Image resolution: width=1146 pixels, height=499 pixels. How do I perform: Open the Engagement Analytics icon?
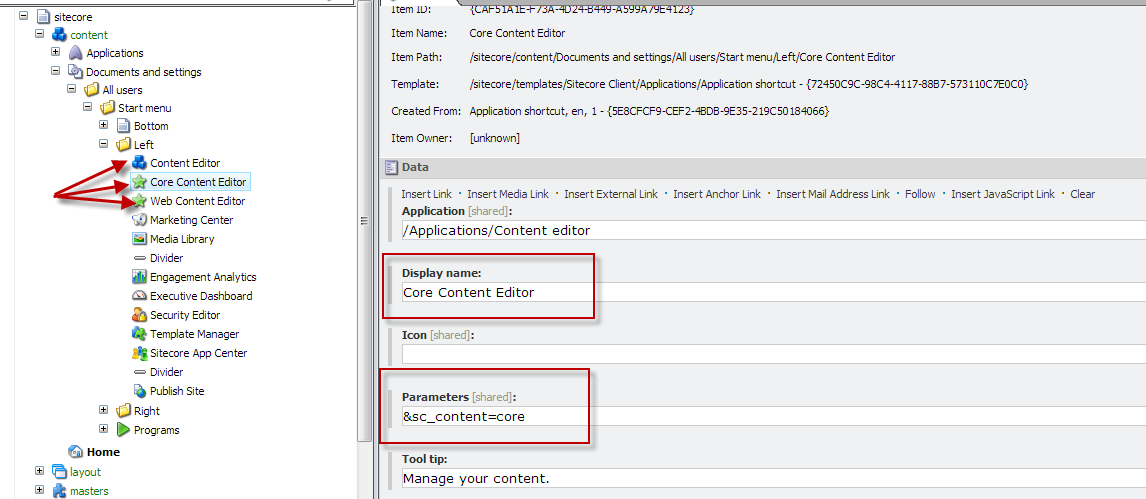click(x=140, y=277)
